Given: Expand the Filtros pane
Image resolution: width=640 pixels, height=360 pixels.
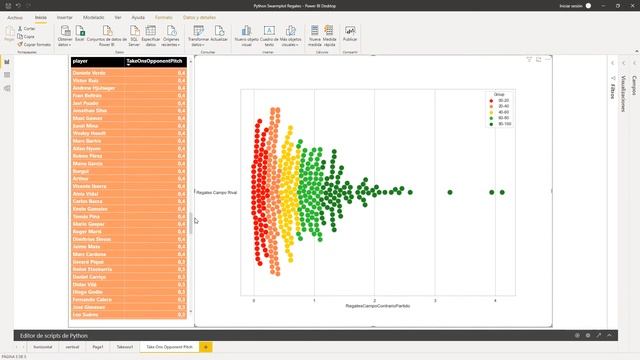Looking at the screenshot, I should click(613, 63).
